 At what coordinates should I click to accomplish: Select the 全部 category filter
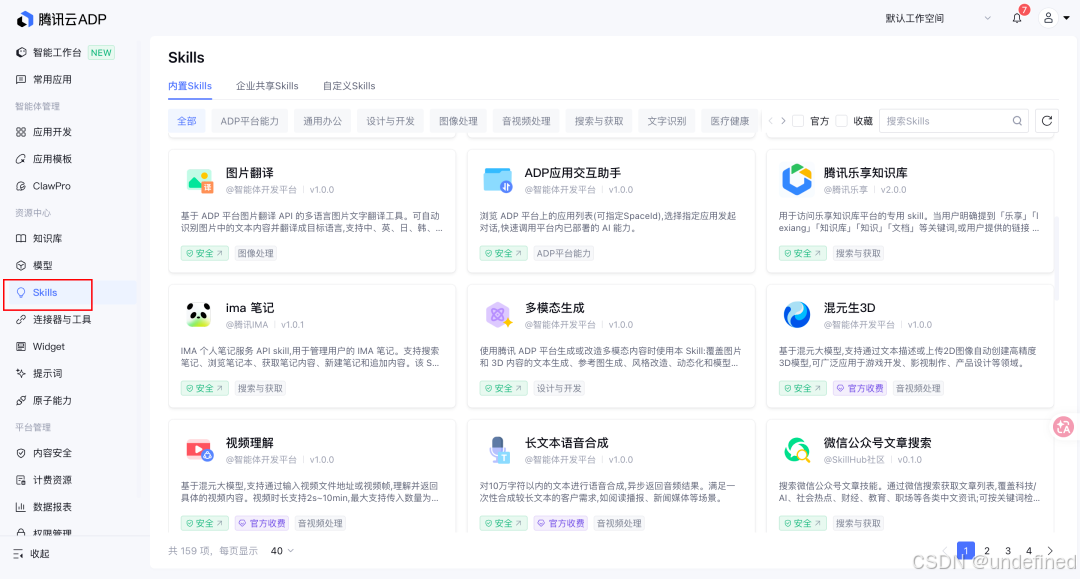(x=187, y=121)
